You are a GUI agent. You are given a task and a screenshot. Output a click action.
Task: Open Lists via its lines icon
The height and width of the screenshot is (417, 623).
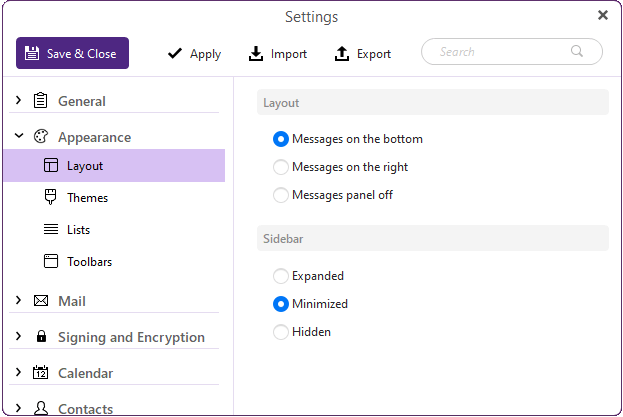pyautogui.click(x=50, y=230)
